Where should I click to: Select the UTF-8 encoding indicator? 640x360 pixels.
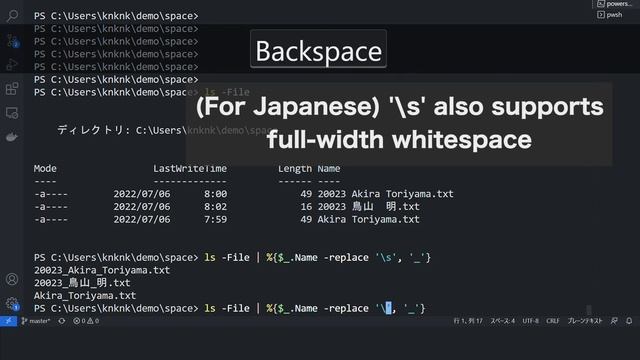coord(530,321)
